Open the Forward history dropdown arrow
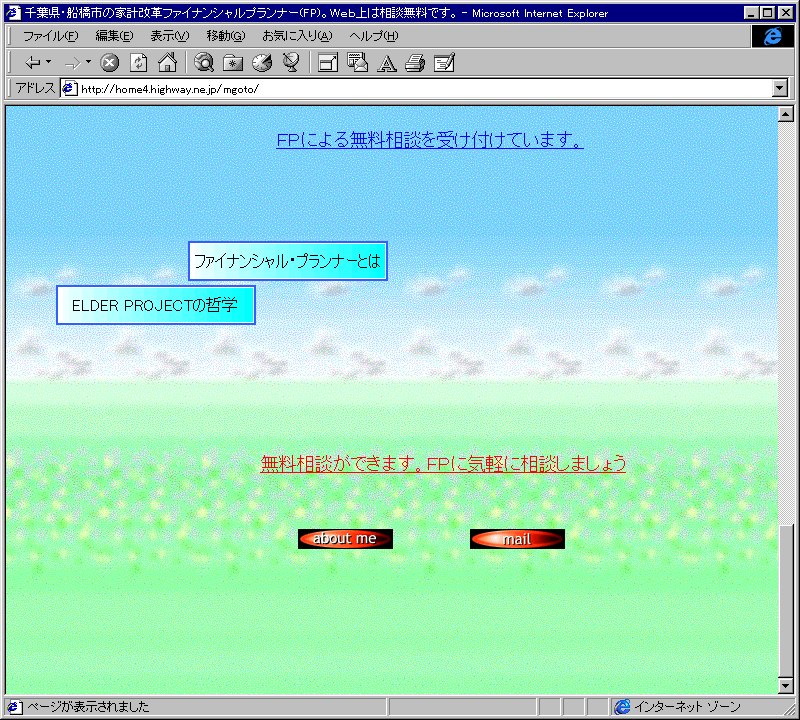Image resolution: width=800 pixels, height=720 pixels. click(88, 62)
